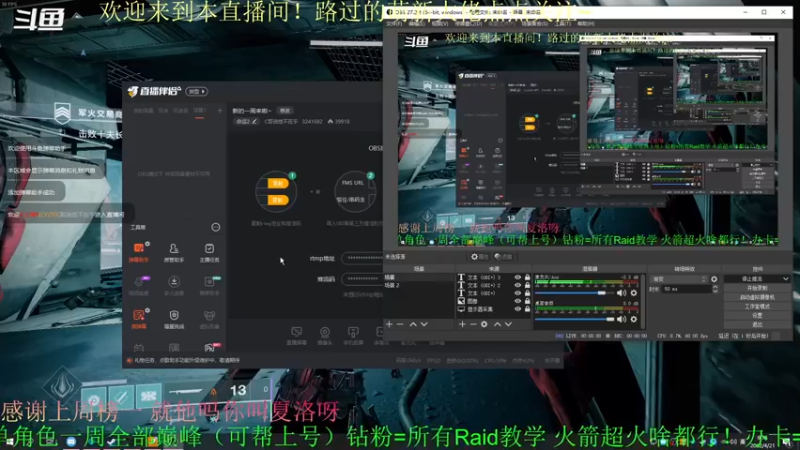
Task: Toggle lock of 文本 (GDI+) 3 source
Action: coord(528,278)
